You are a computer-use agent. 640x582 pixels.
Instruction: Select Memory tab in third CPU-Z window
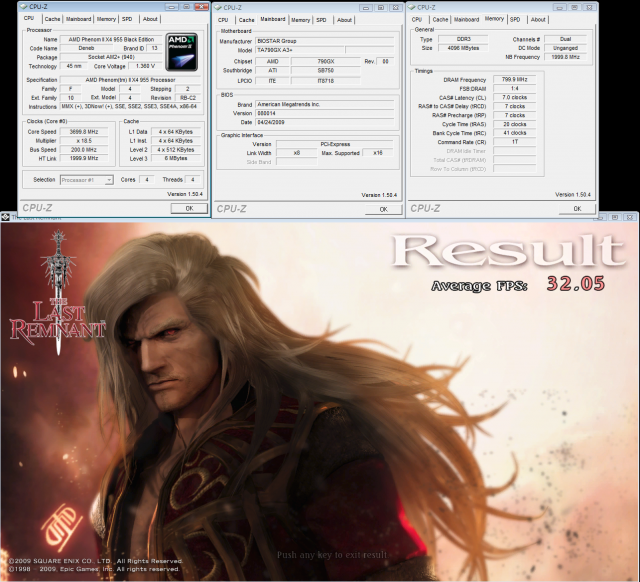(494, 19)
